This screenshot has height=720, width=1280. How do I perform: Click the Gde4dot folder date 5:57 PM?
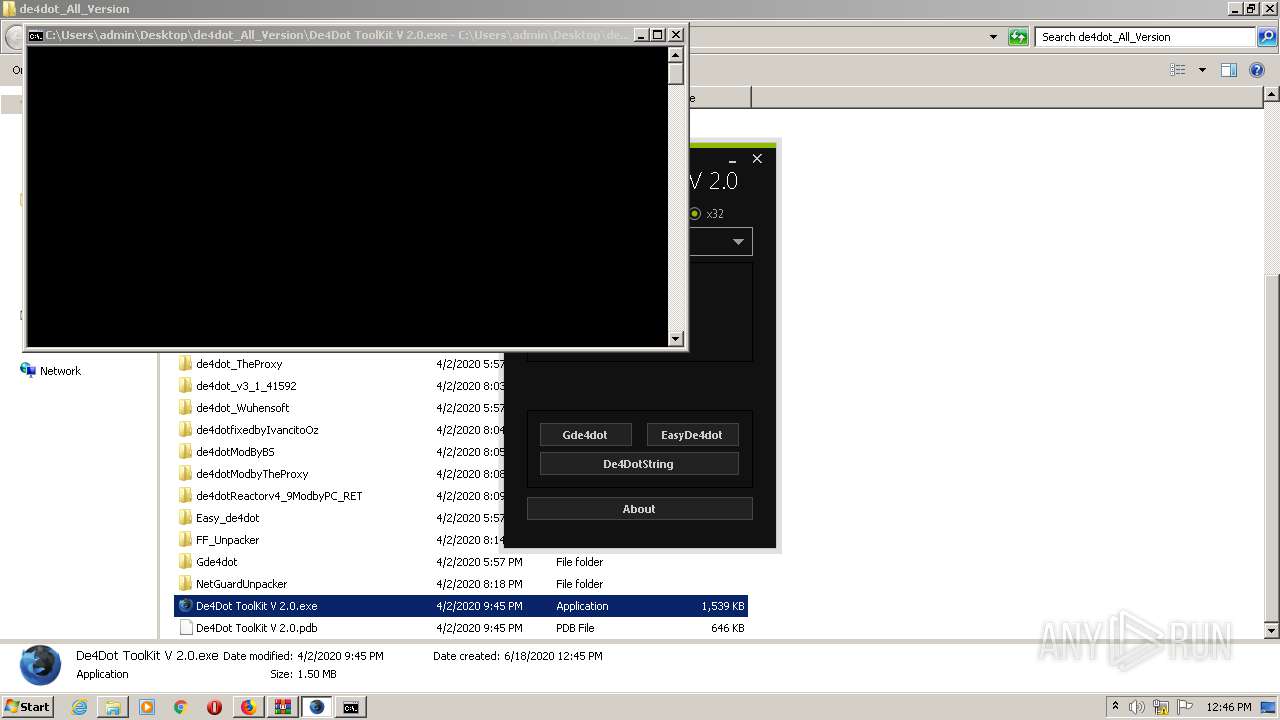479,562
